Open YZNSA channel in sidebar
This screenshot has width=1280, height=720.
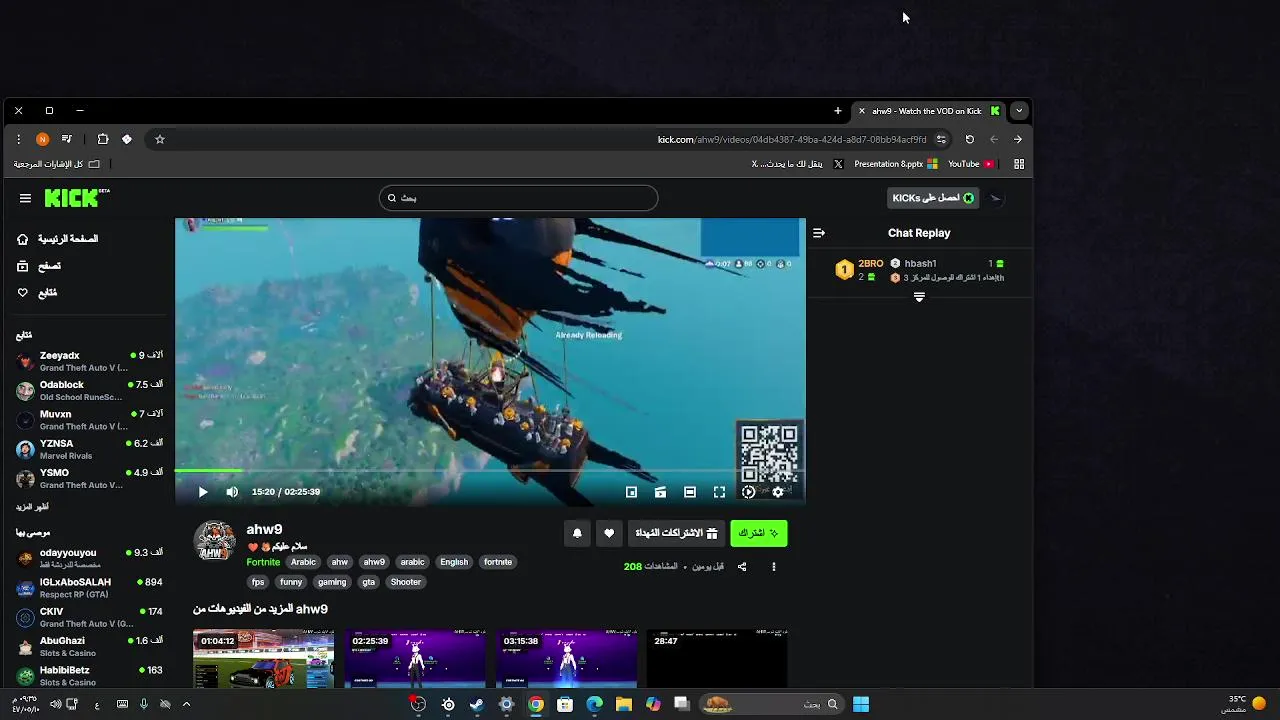(89, 449)
